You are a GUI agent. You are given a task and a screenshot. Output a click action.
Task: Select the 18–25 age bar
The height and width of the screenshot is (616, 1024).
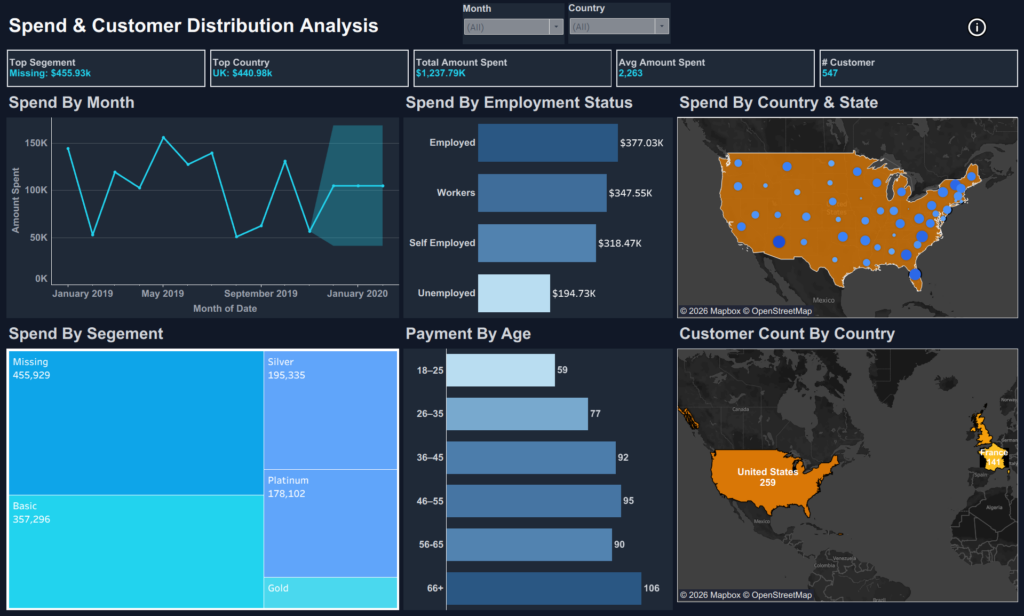[x=500, y=370]
